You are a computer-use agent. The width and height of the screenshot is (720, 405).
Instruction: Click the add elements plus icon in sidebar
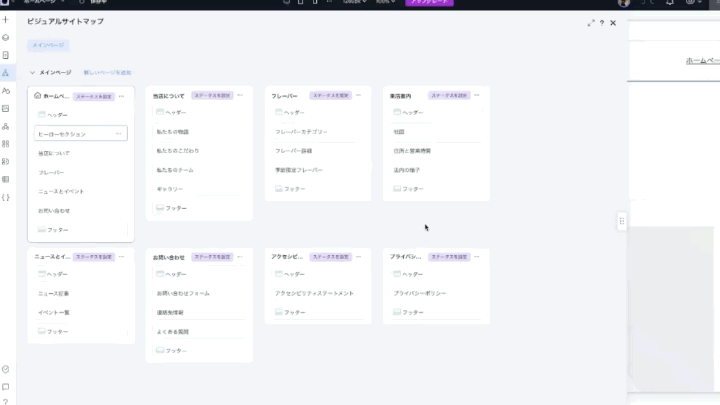[6, 19]
